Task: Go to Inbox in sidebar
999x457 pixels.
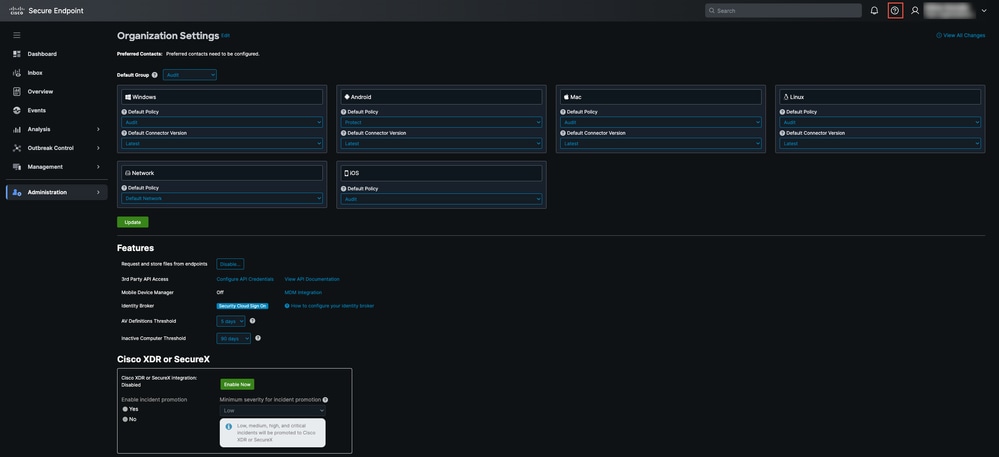Action: coord(35,73)
